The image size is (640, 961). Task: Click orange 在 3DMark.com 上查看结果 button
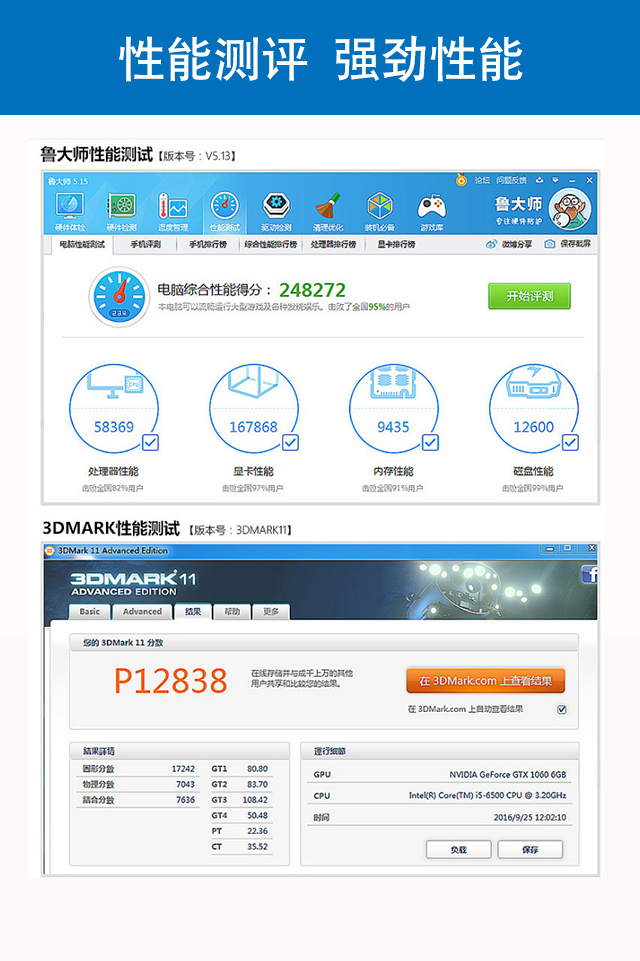[x=486, y=681]
